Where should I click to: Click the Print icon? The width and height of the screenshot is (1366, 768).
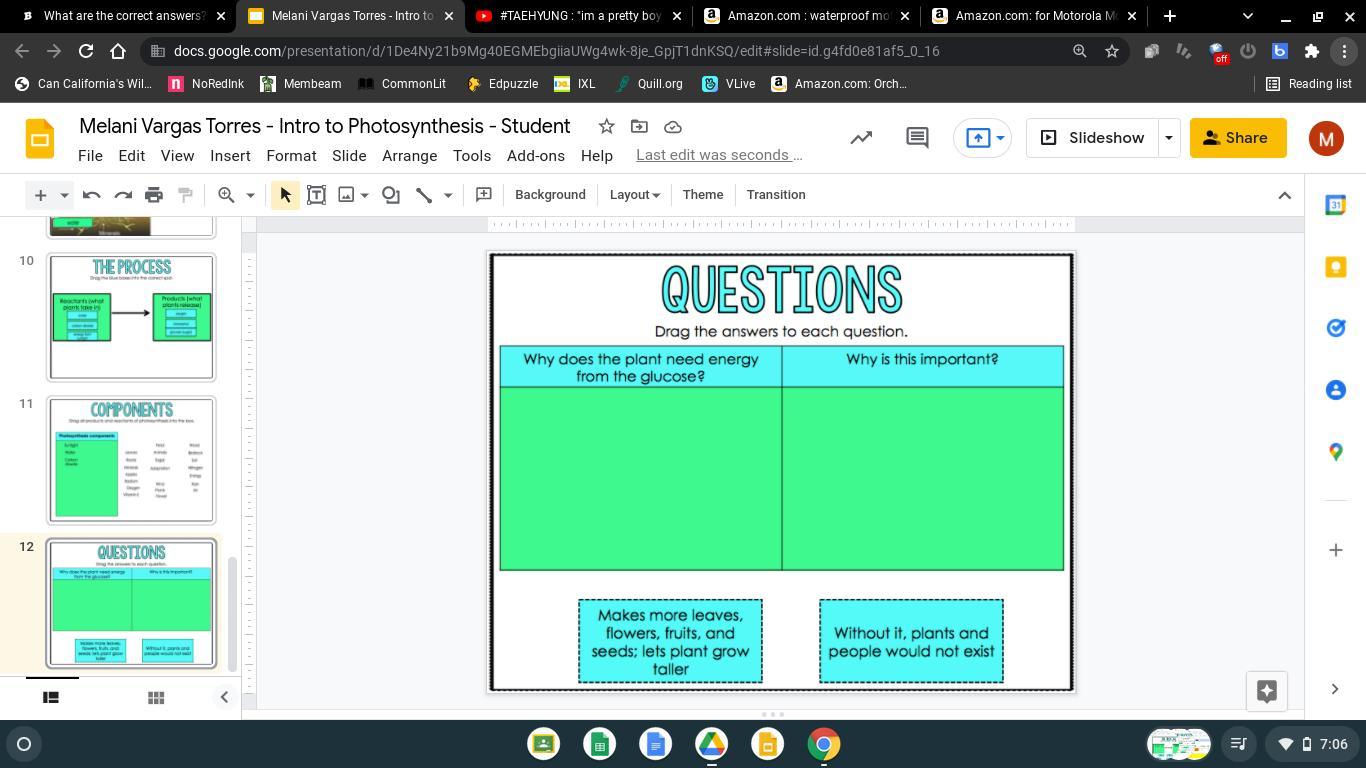point(154,195)
